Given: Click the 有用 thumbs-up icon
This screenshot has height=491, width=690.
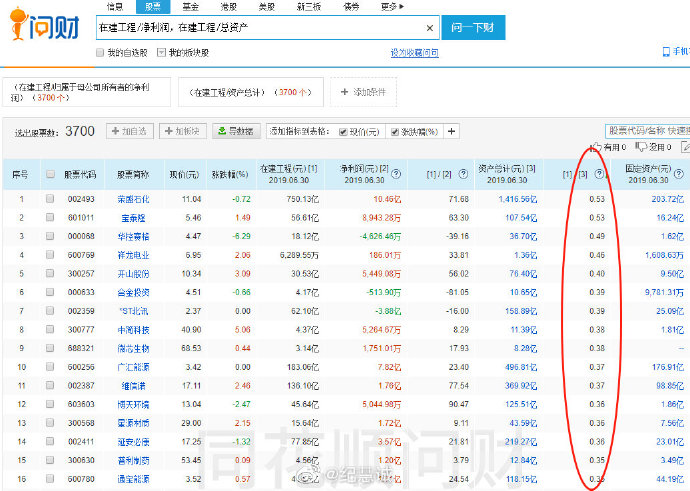Looking at the screenshot, I should (597, 147).
